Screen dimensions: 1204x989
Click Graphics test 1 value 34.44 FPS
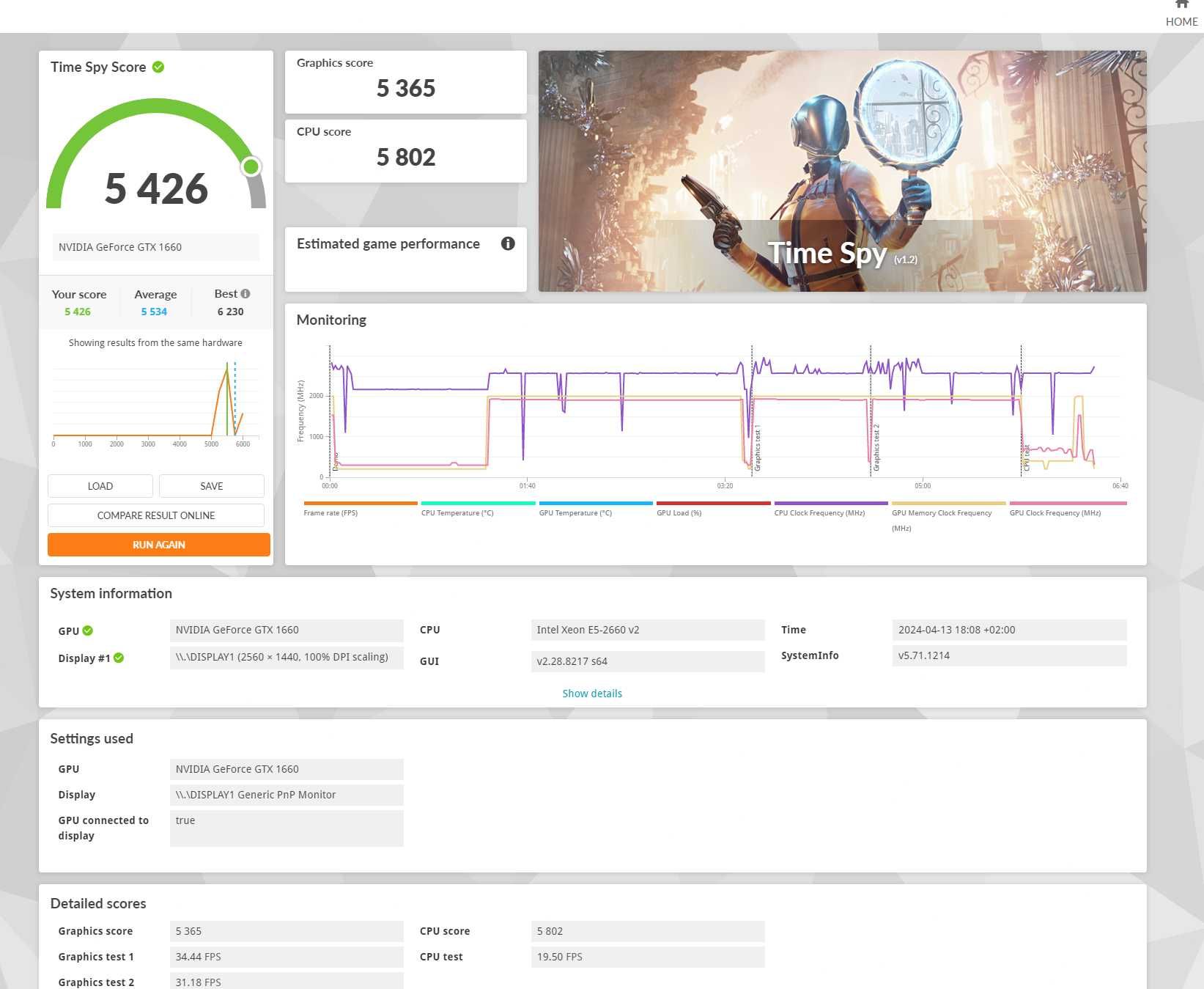click(287, 957)
